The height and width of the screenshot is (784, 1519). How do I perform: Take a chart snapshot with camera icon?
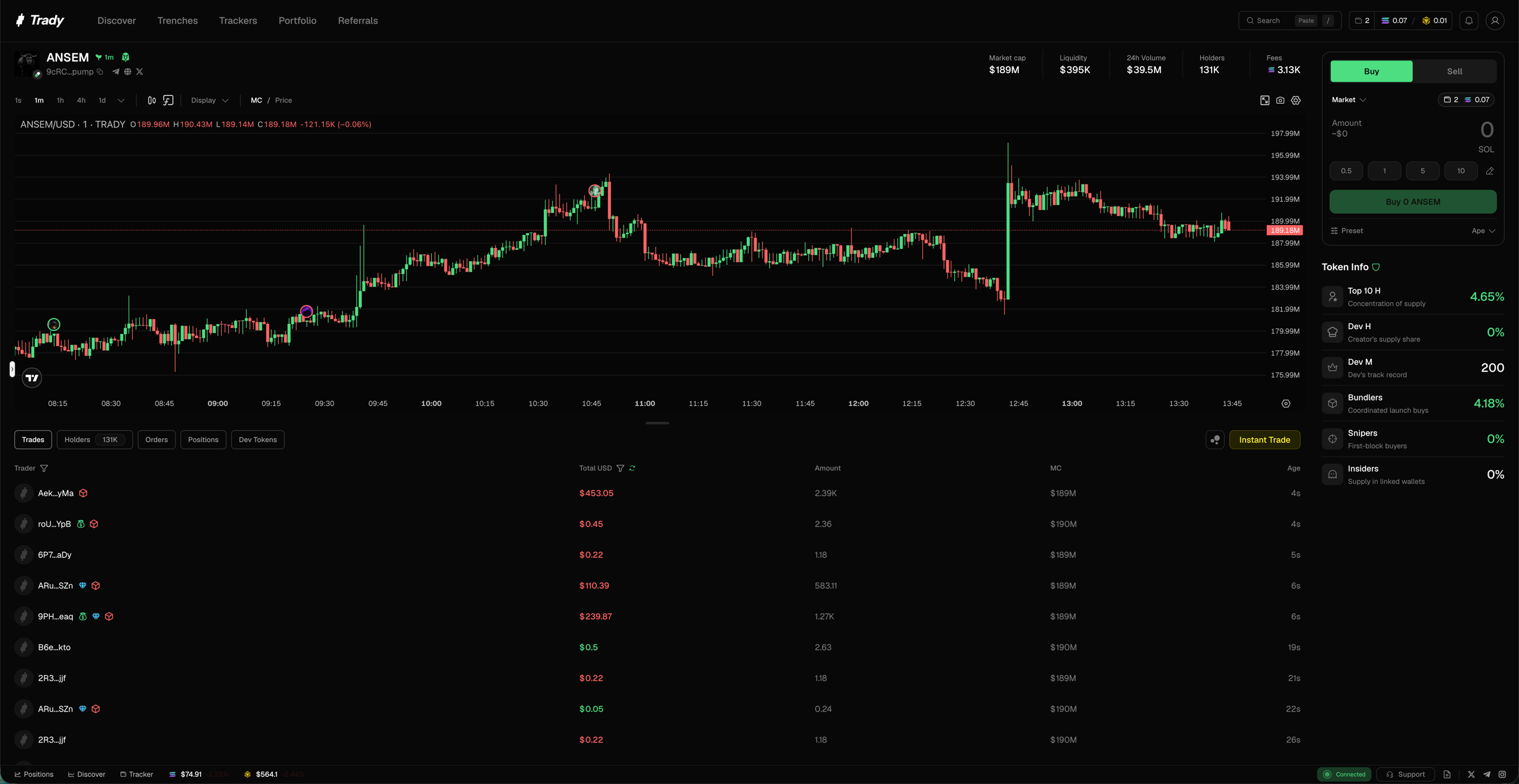tap(1280, 100)
